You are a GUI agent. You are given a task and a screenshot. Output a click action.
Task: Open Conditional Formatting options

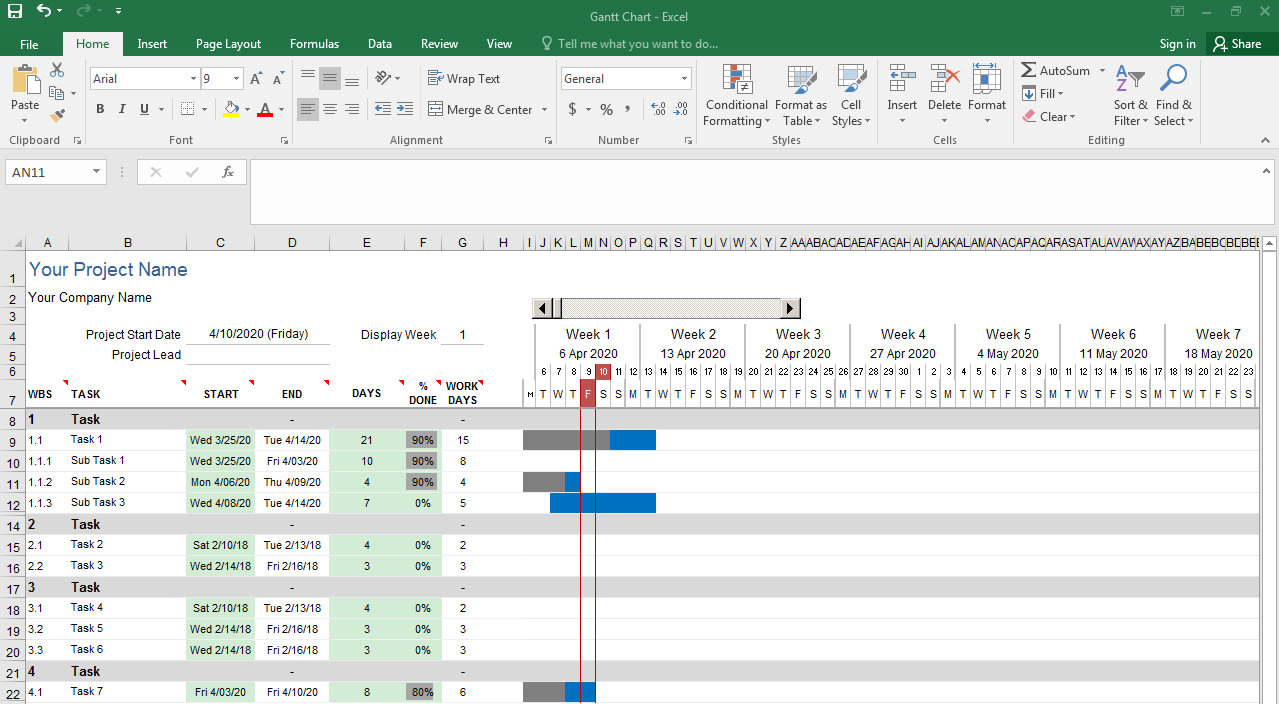(x=736, y=95)
